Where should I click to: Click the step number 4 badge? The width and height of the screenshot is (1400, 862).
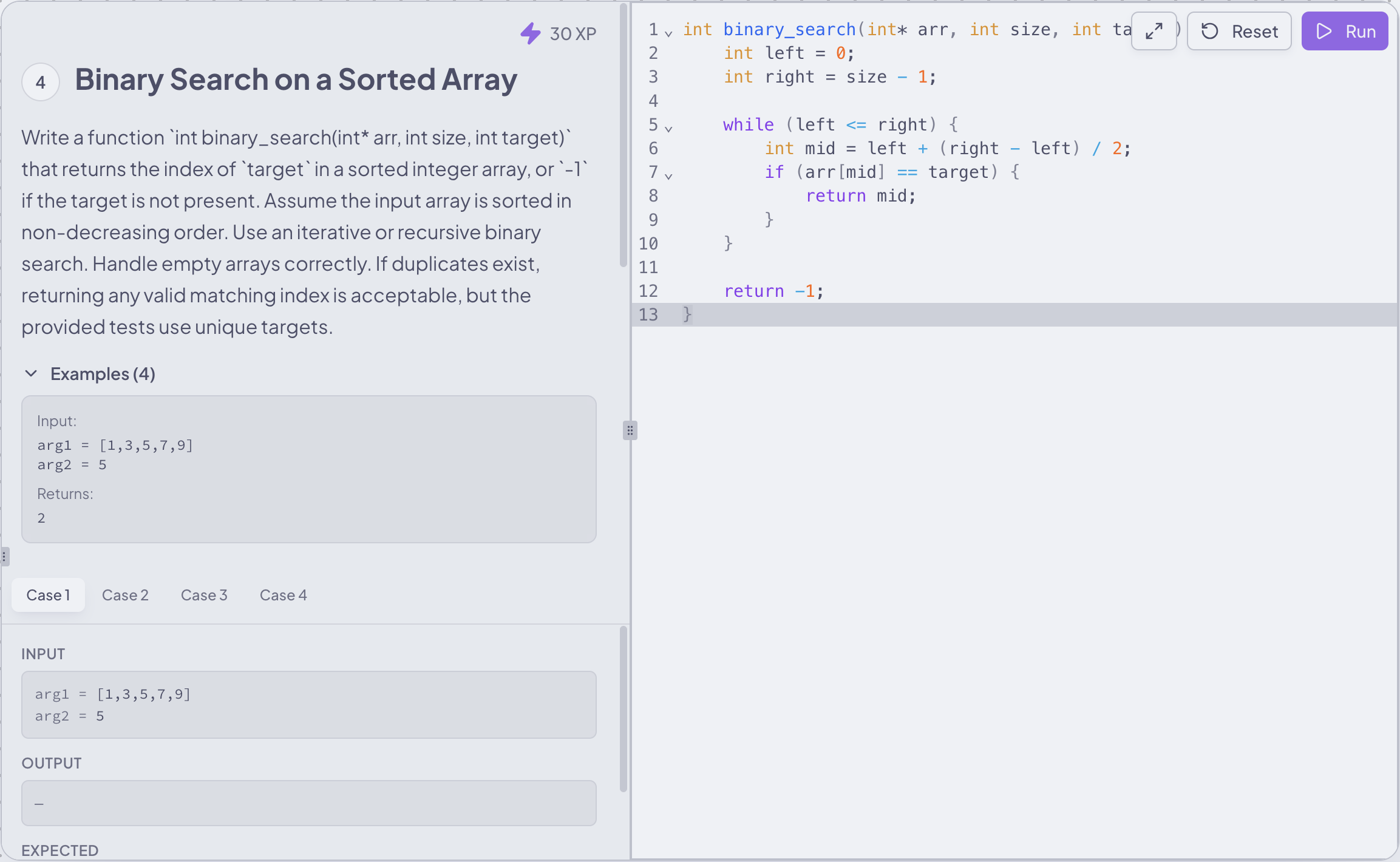pyautogui.click(x=41, y=82)
